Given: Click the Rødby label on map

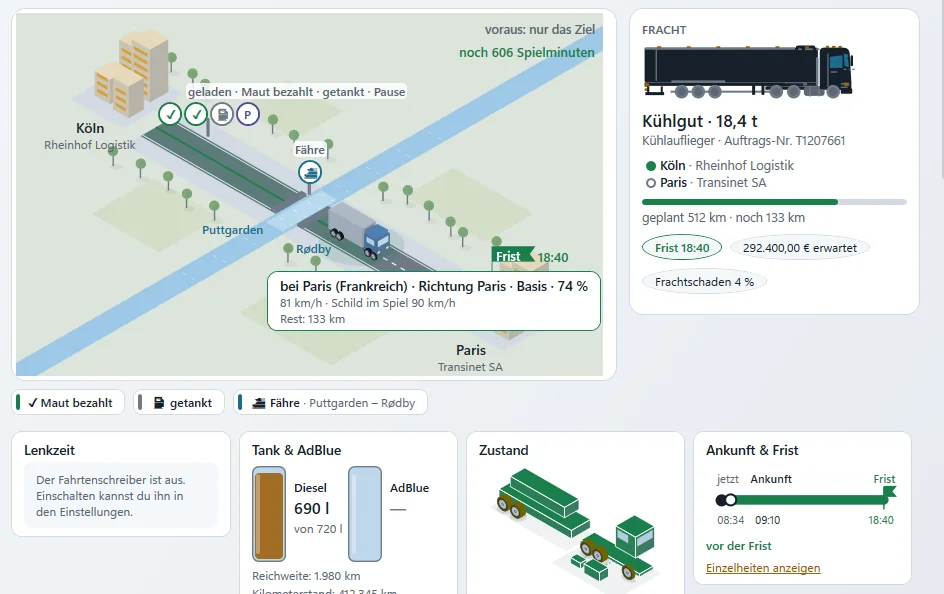Looking at the screenshot, I should coord(313,249).
